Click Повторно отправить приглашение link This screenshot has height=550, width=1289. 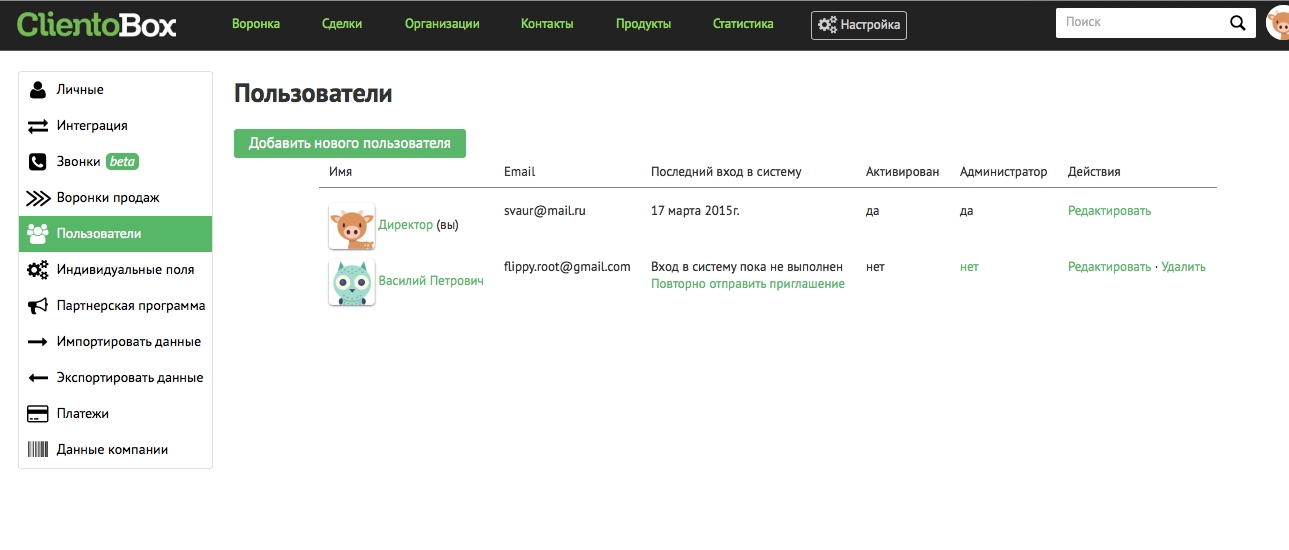pyautogui.click(x=748, y=284)
